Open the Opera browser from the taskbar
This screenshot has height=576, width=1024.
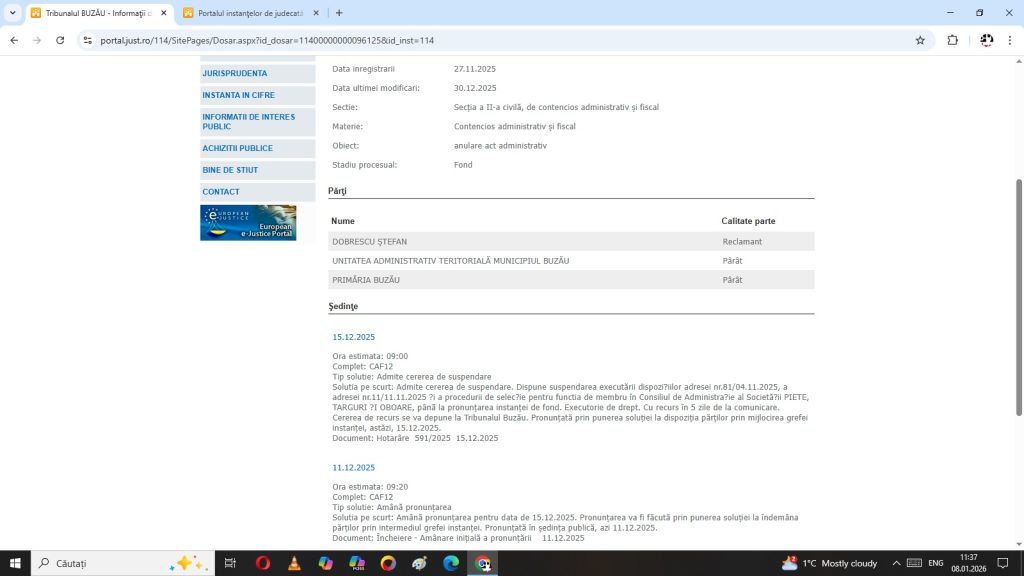(263, 563)
